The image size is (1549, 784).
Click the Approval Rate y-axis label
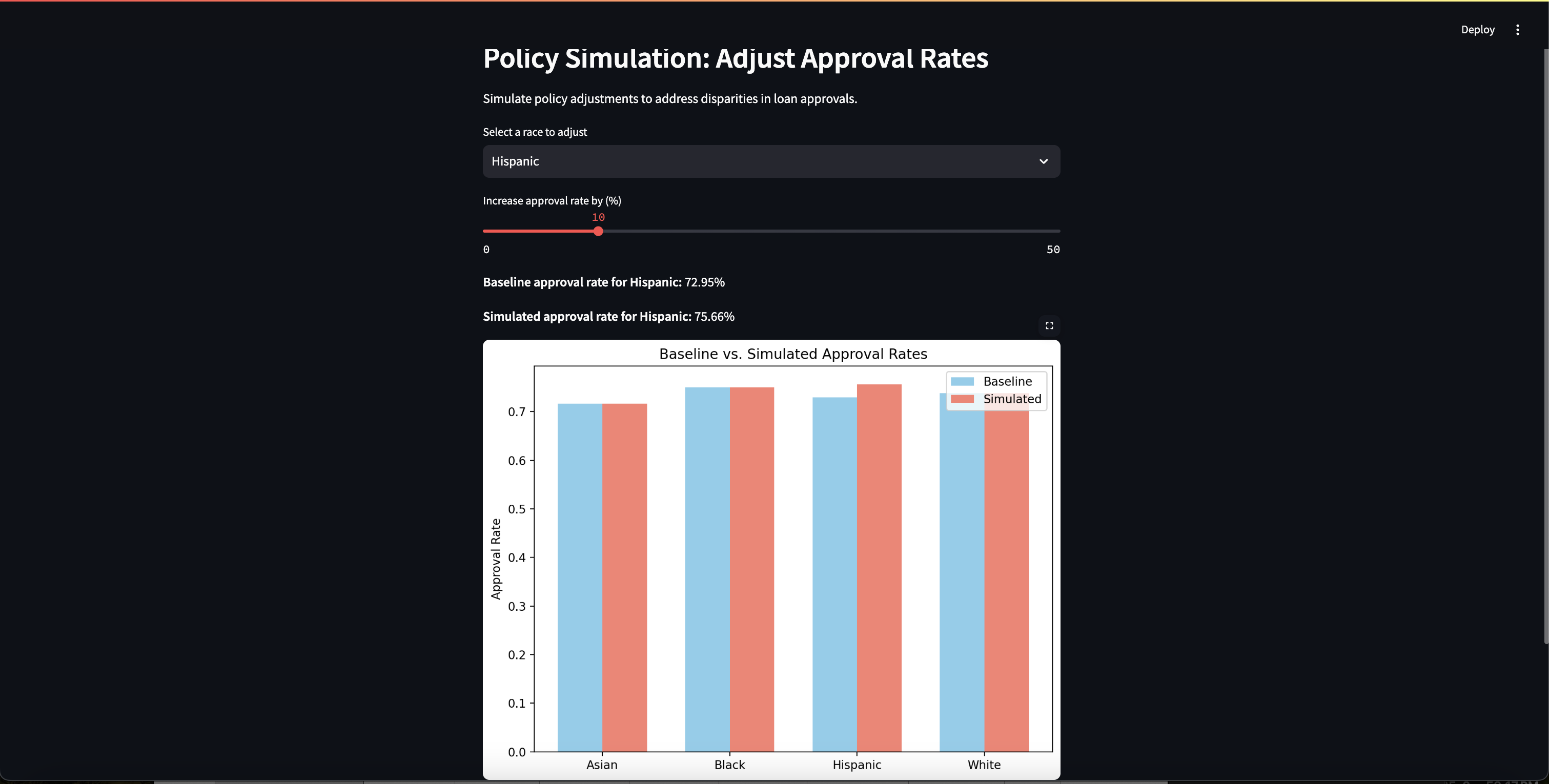496,559
